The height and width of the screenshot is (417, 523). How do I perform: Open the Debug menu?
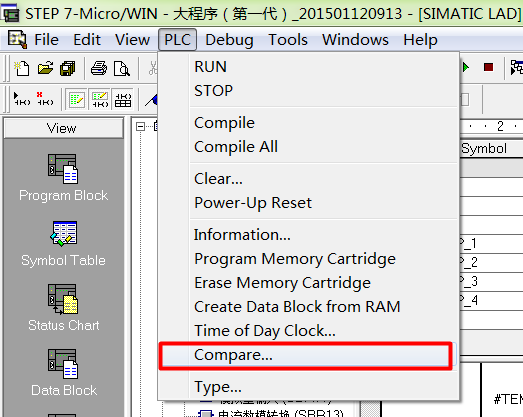tap(229, 40)
